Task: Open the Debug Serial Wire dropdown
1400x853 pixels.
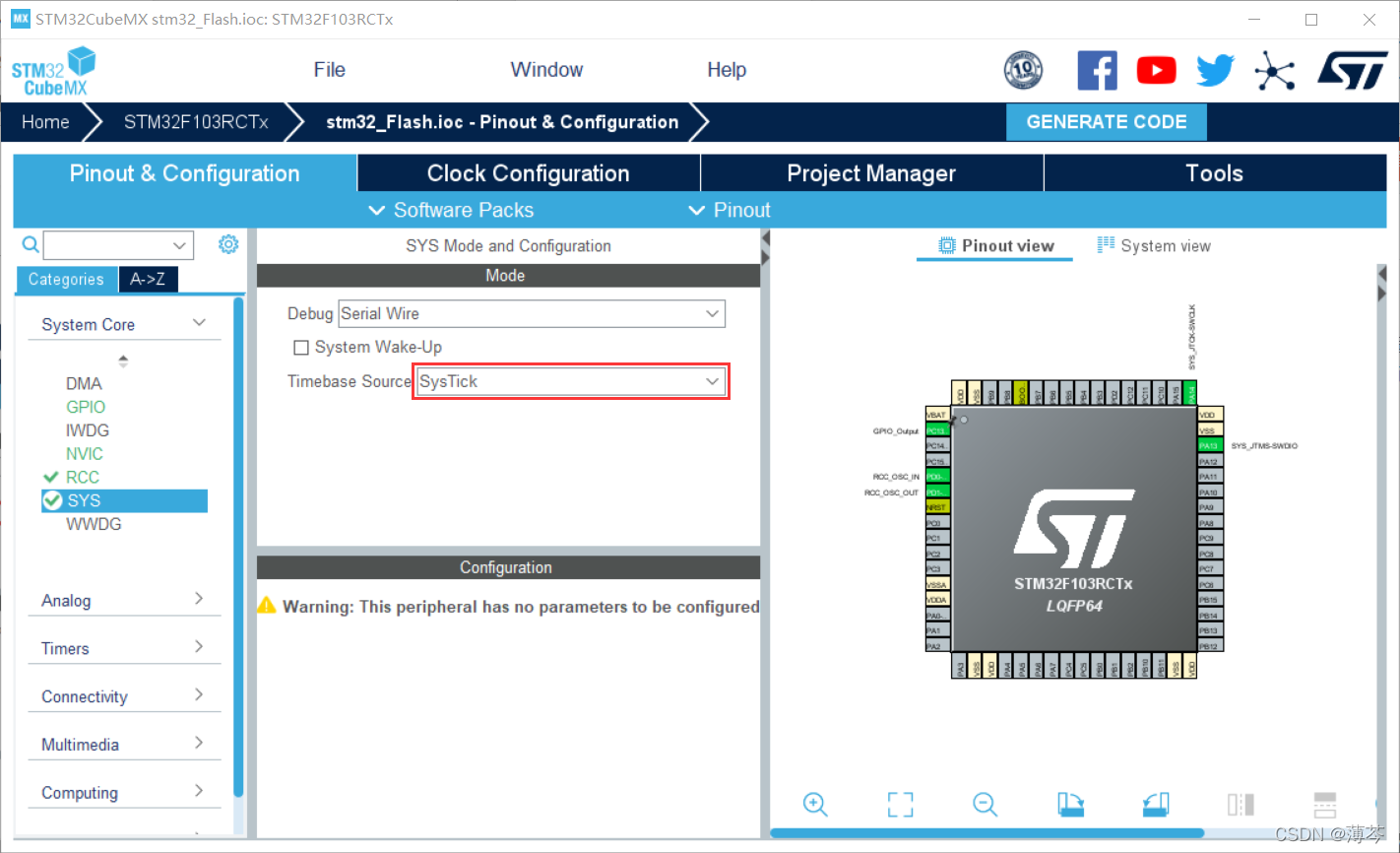Action: click(532, 314)
